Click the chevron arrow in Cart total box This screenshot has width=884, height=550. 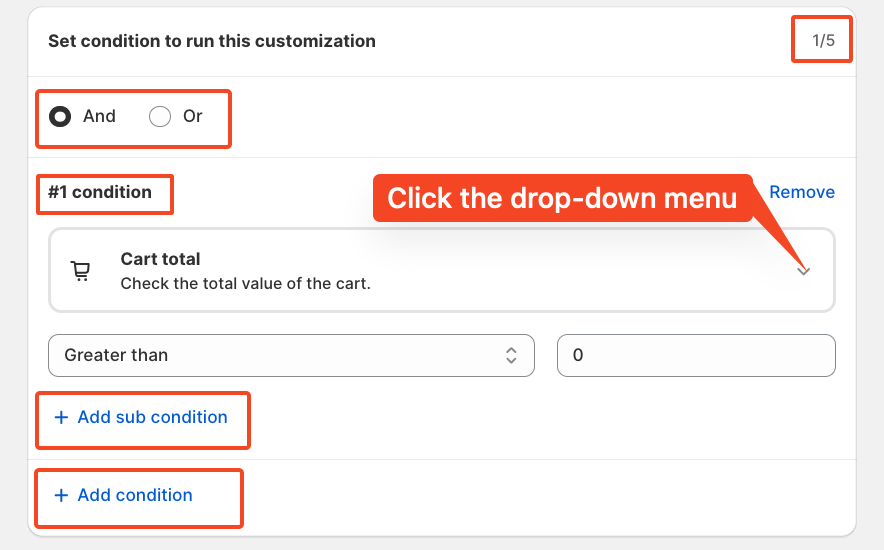[804, 271]
